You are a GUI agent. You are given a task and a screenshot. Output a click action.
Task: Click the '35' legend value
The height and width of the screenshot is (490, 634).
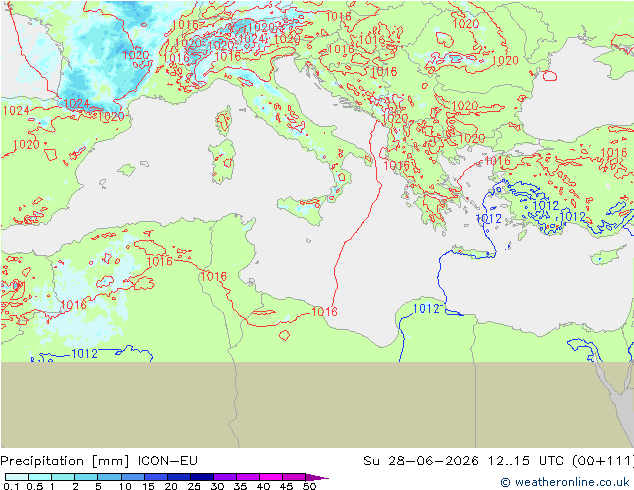pyautogui.click(x=240, y=486)
